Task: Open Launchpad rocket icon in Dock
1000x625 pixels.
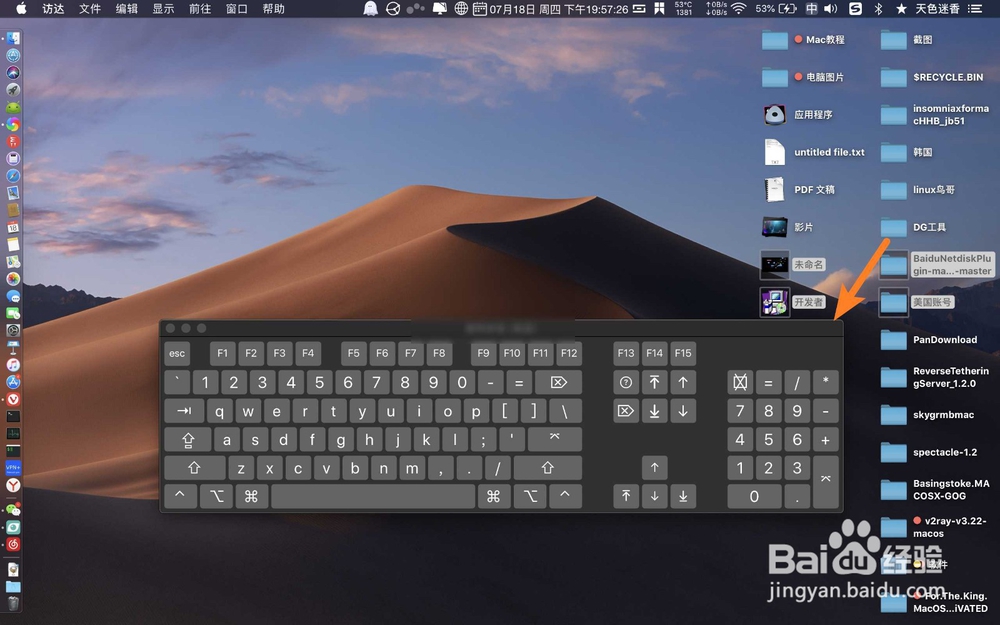Action: [x=13, y=90]
